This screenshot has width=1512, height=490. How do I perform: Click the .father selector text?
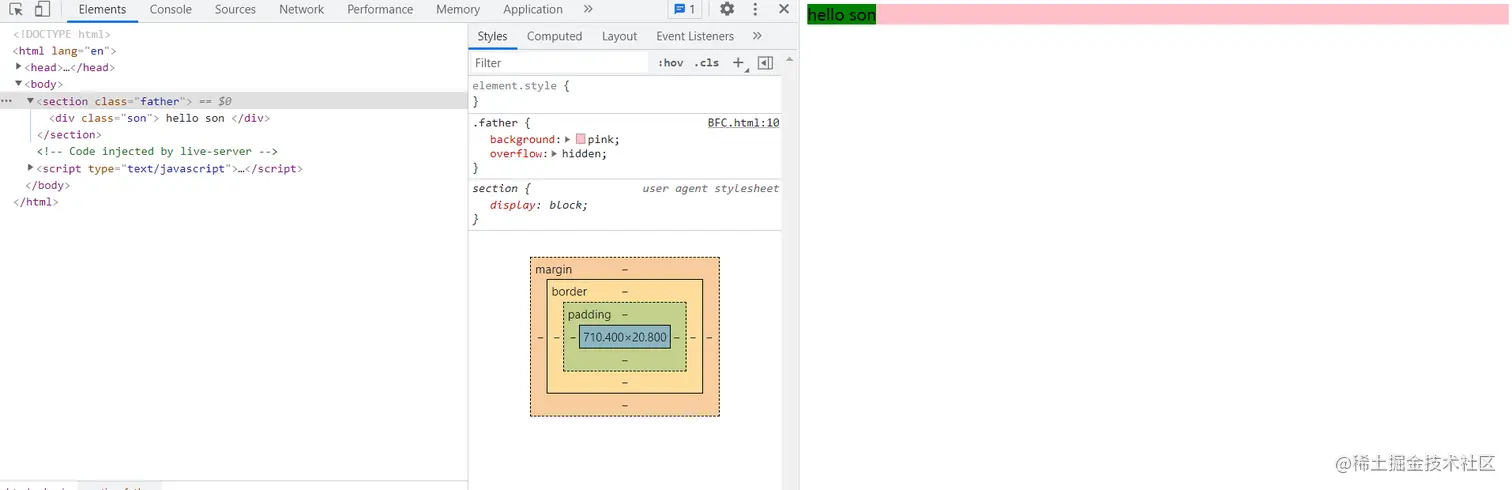point(495,123)
